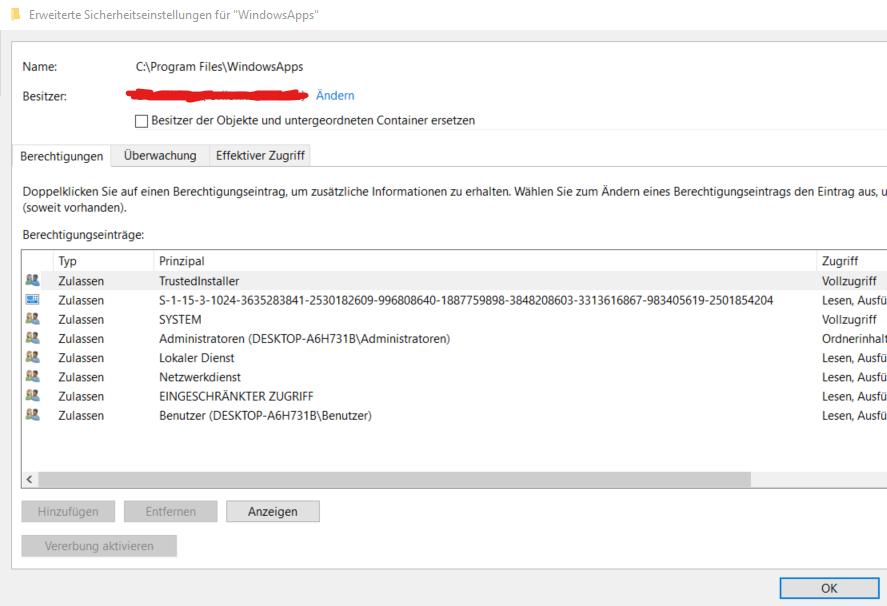887x606 pixels.
Task: Click the left arrow of the horizontal scrollbar
Action: click(29, 479)
